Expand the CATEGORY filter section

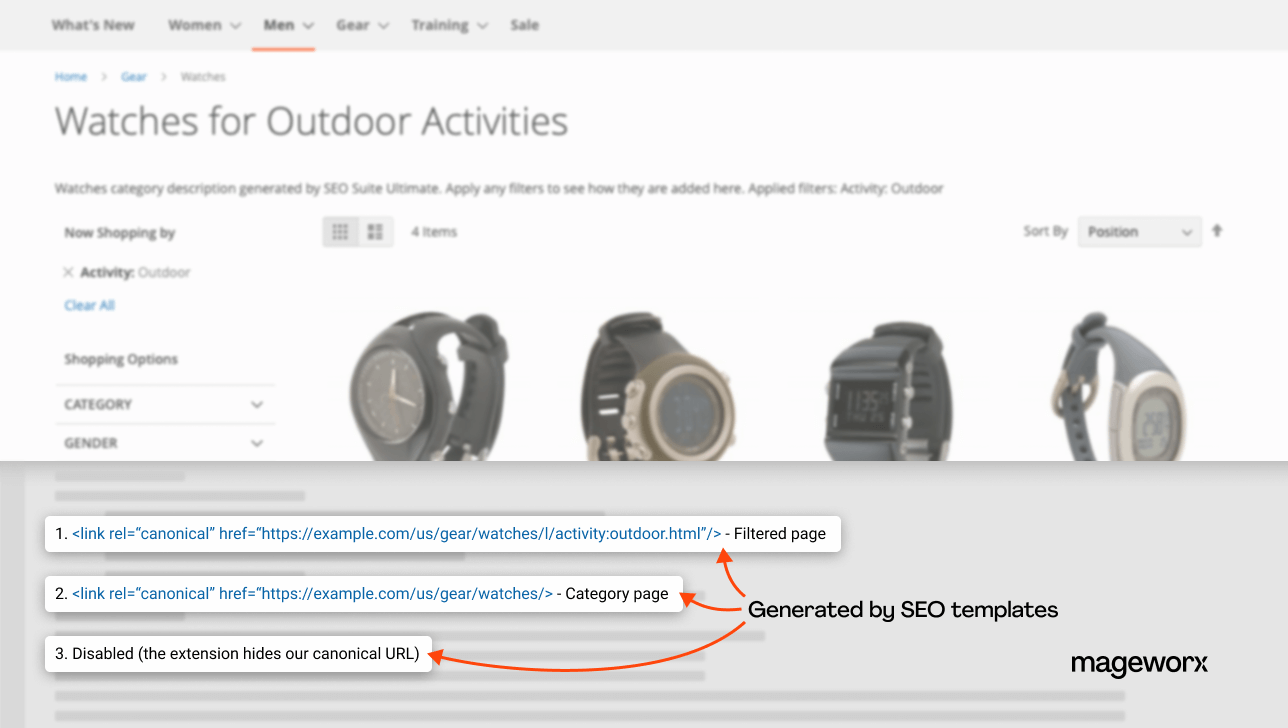pos(165,404)
